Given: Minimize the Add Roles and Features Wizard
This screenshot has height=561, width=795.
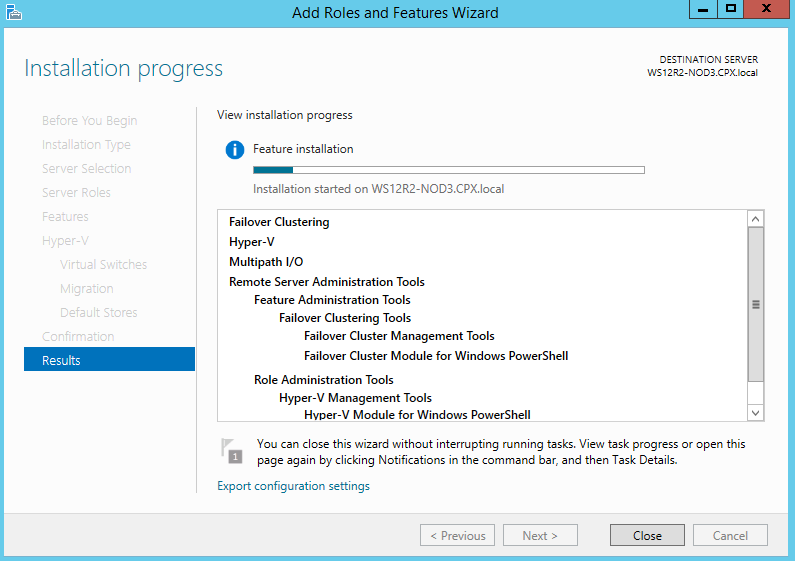Looking at the screenshot, I should click(x=703, y=9).
